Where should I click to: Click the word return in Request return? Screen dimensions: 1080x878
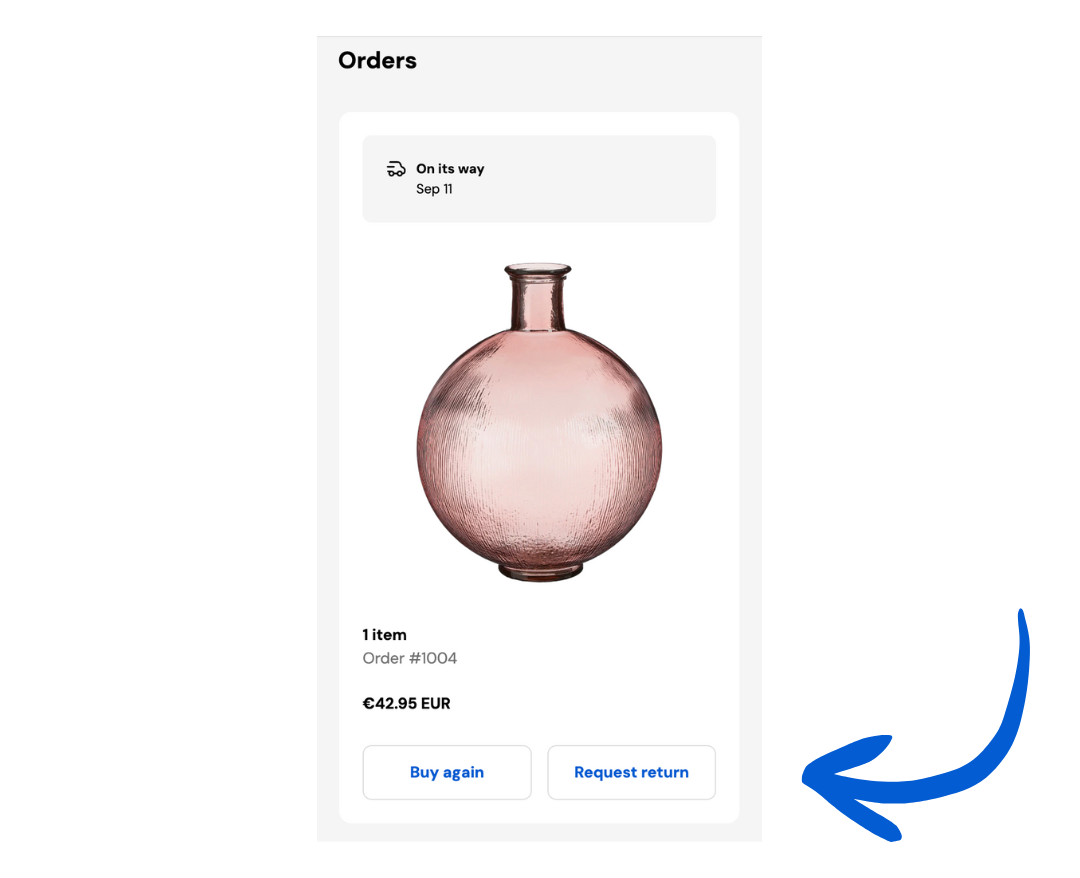665,773
